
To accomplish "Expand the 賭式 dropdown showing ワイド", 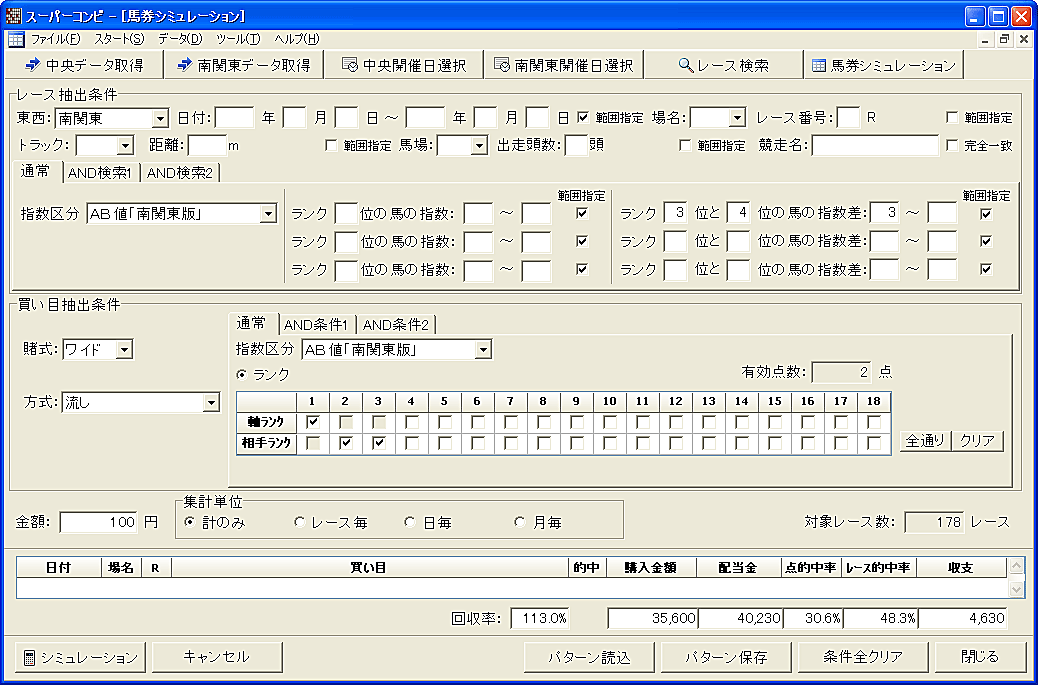I will (x=125, y=350).
